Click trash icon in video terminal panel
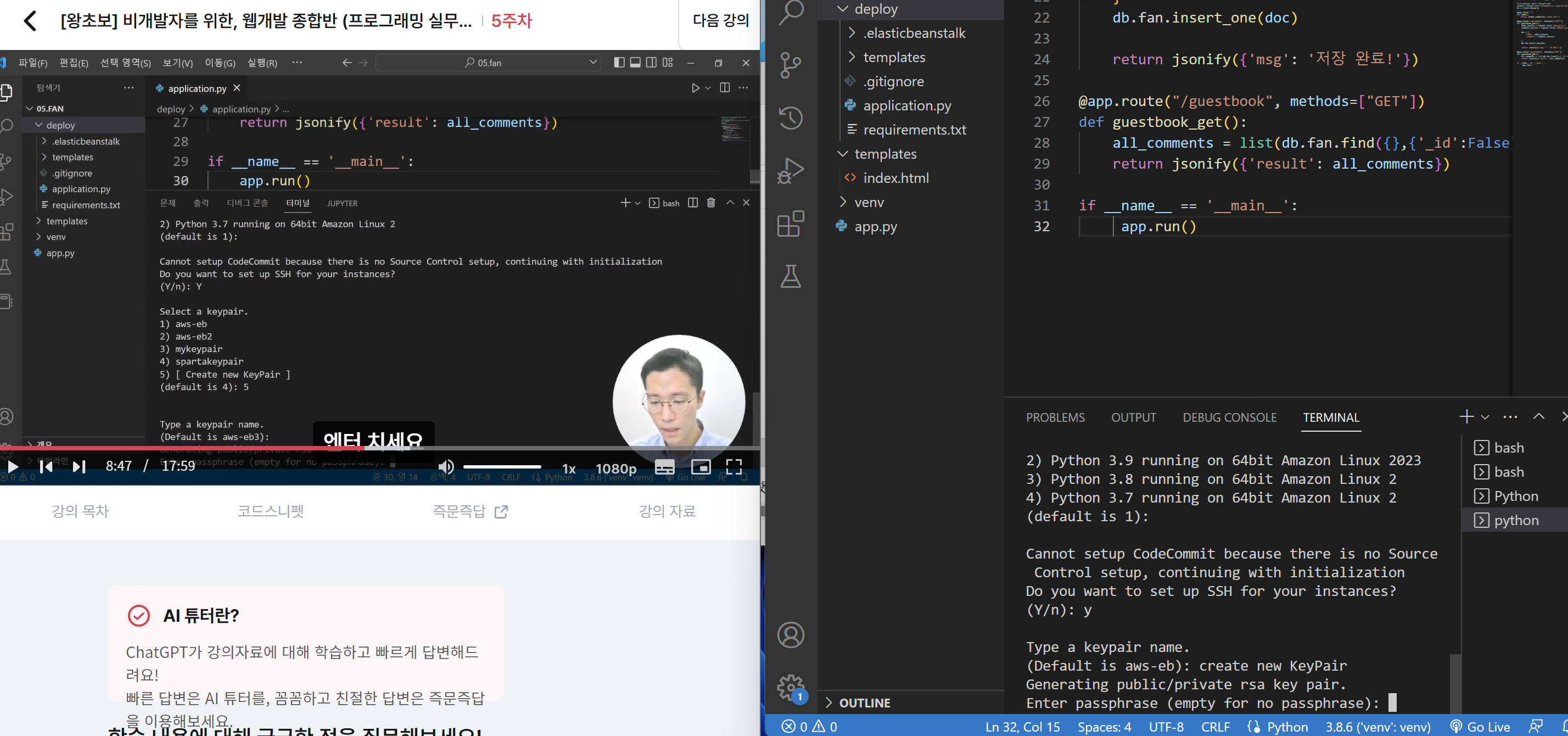The image size is (1568, 736). click(710, 202)
